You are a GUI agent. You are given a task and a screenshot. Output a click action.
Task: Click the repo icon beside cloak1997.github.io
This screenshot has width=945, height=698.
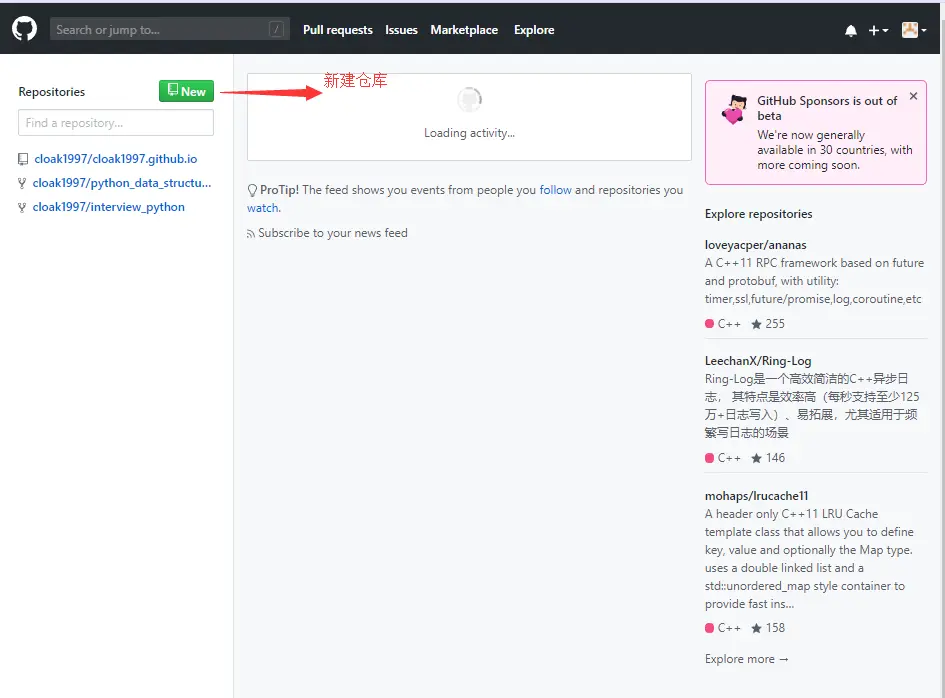[23, 159]
